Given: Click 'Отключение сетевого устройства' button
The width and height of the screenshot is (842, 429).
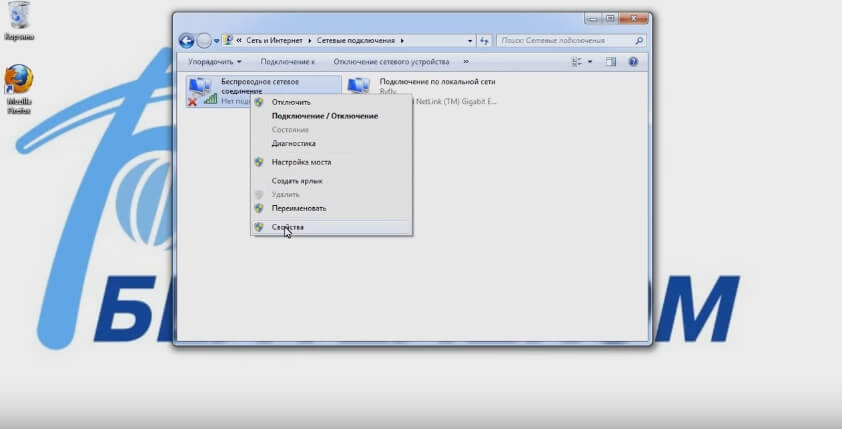Looking at the screenshot, I should click(391, 62).
